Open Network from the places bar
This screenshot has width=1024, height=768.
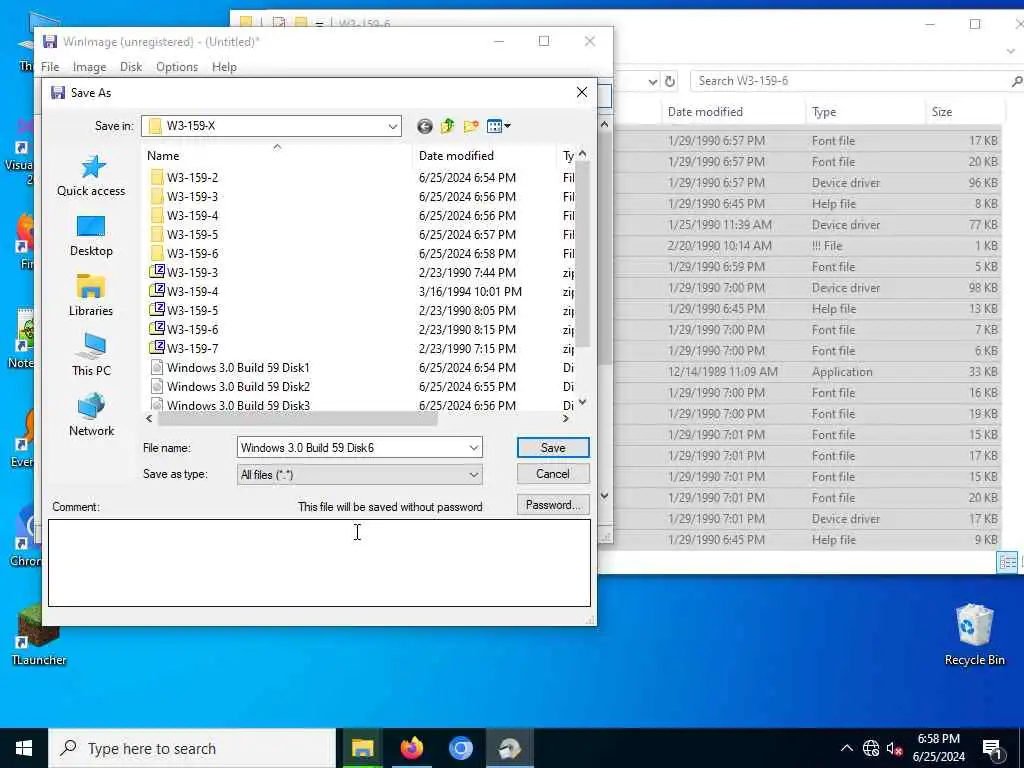click(x=91, y=415)
